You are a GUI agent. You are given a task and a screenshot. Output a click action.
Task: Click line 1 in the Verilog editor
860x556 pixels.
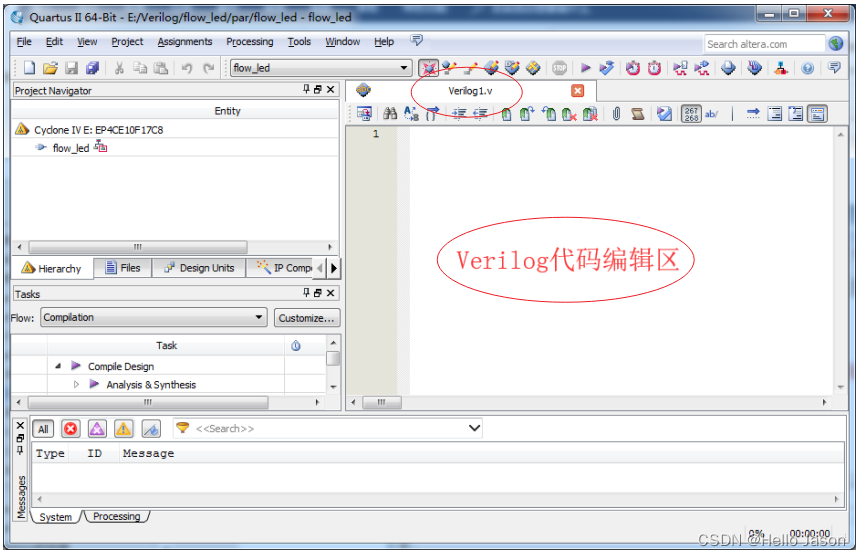(620, 134)
